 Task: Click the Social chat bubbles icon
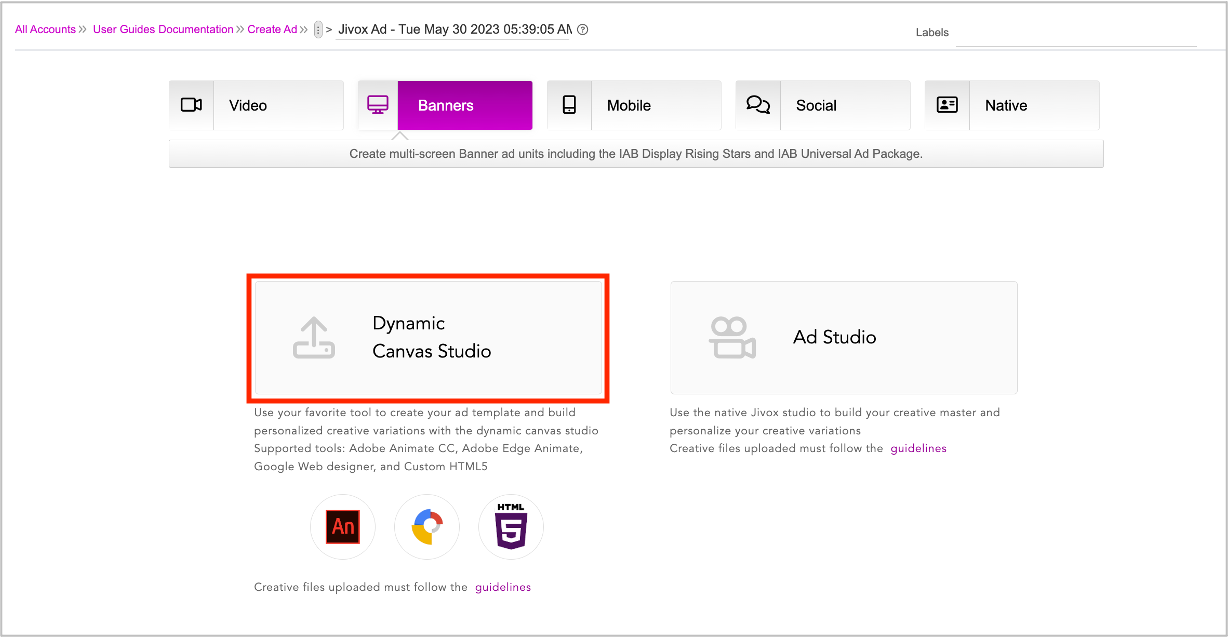(x=758, y=105)
